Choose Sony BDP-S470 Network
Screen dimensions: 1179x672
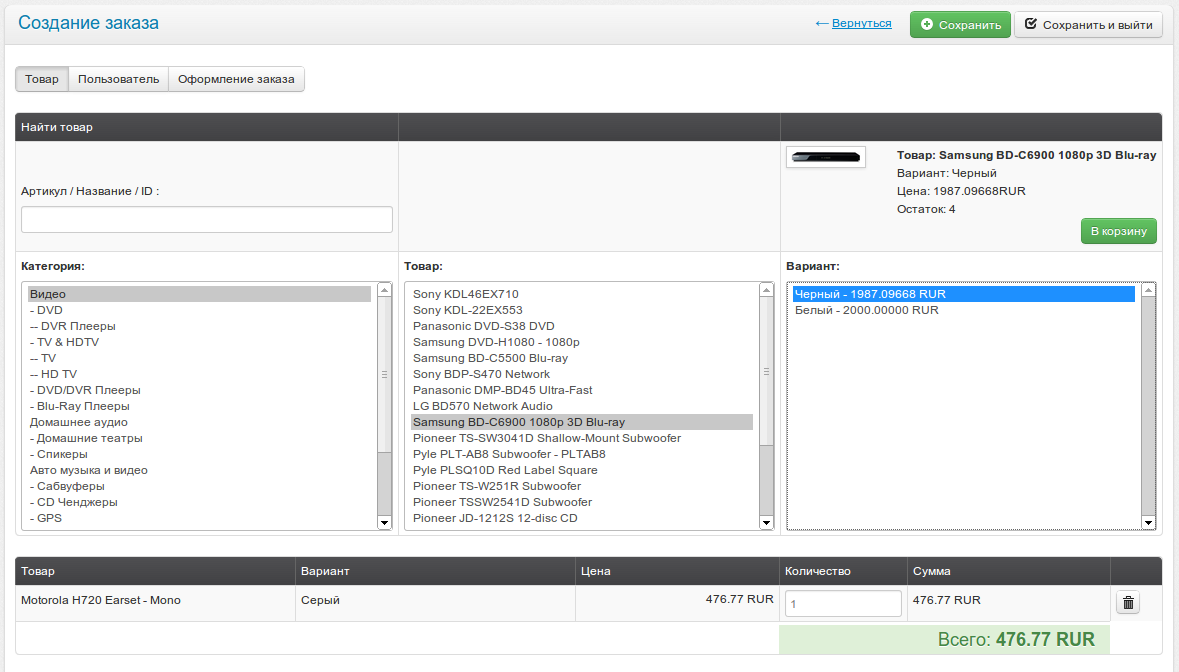click(x=582, y=374)
